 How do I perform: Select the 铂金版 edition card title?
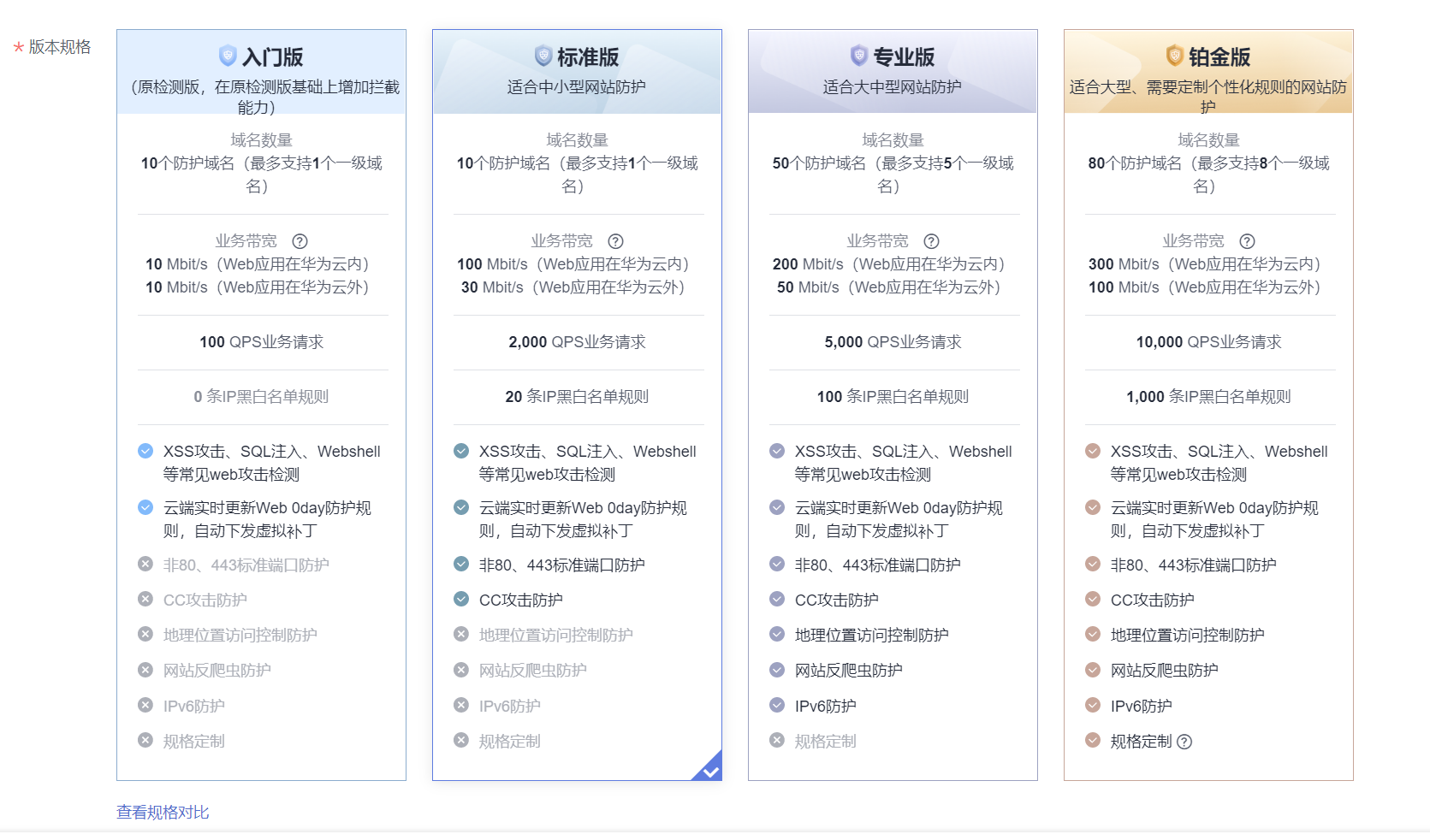click(1219, 57)
